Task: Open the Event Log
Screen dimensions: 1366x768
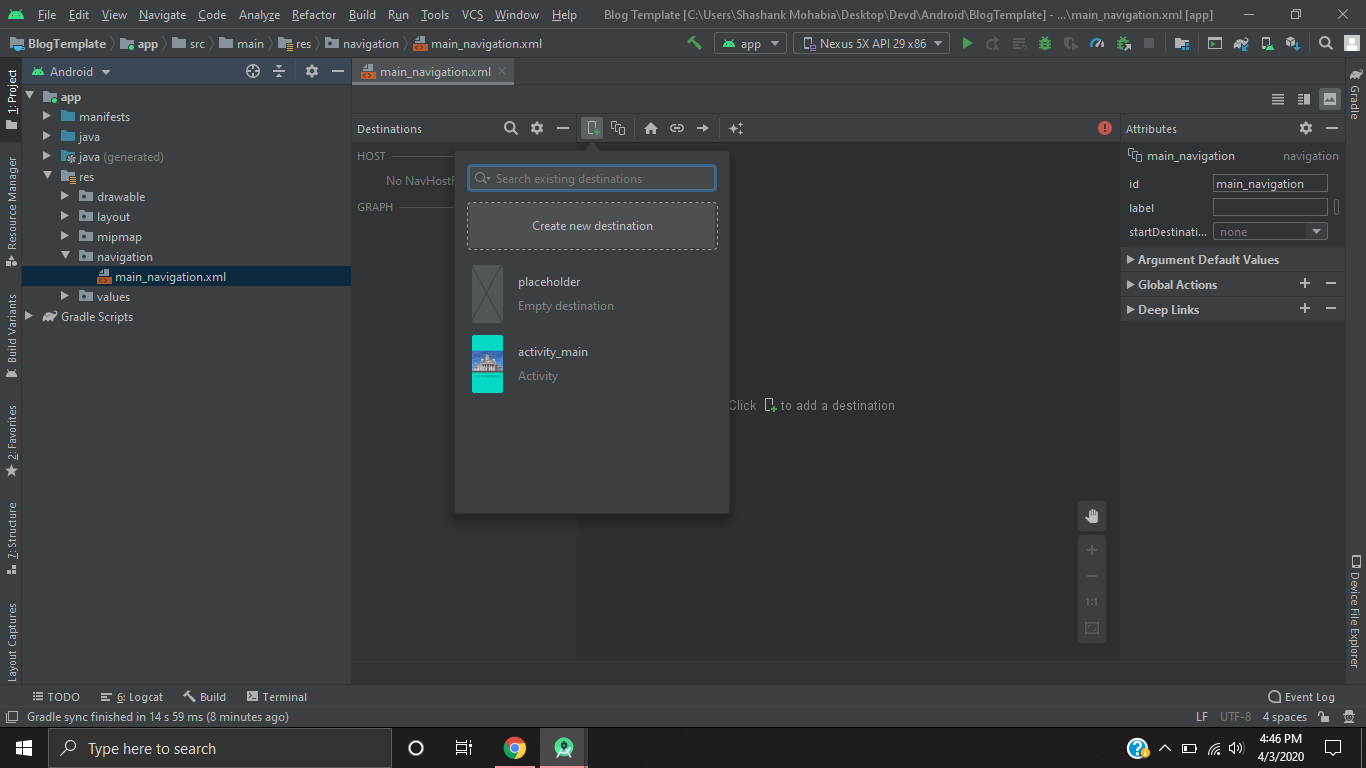Action: pos(1301,696)
